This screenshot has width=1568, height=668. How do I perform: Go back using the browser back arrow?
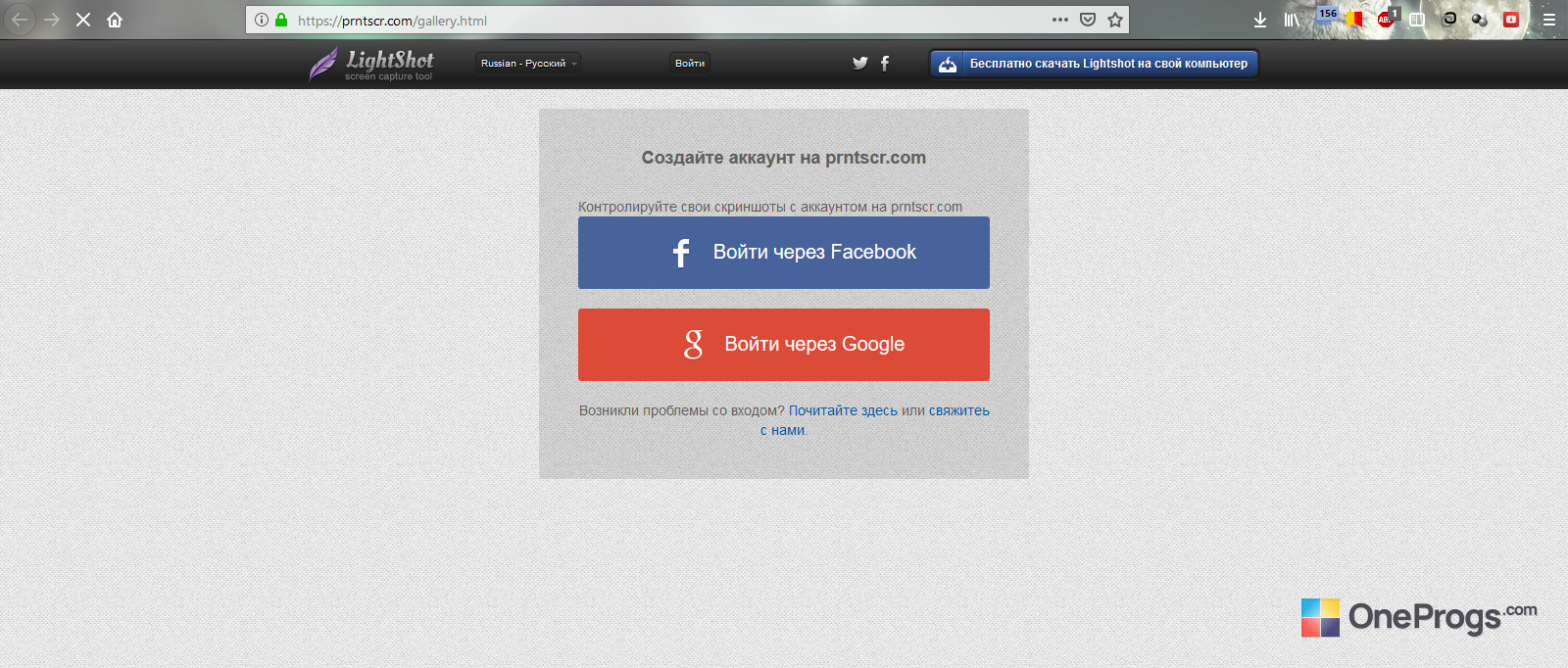20,20
